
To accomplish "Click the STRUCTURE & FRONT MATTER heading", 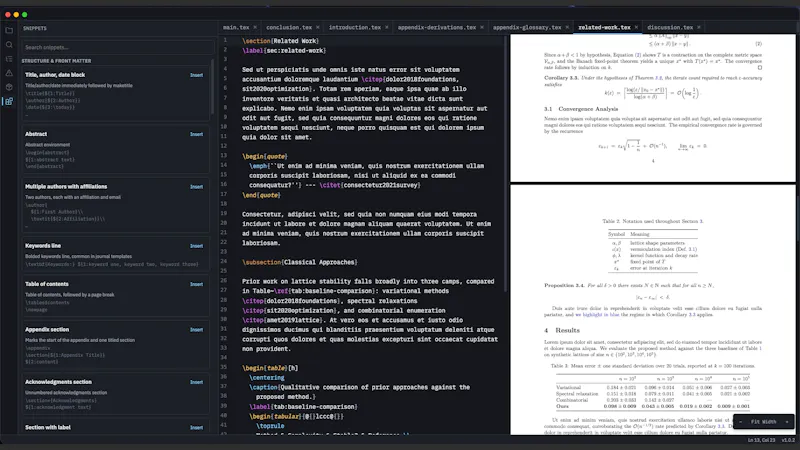I will click(x=56, y=61).
